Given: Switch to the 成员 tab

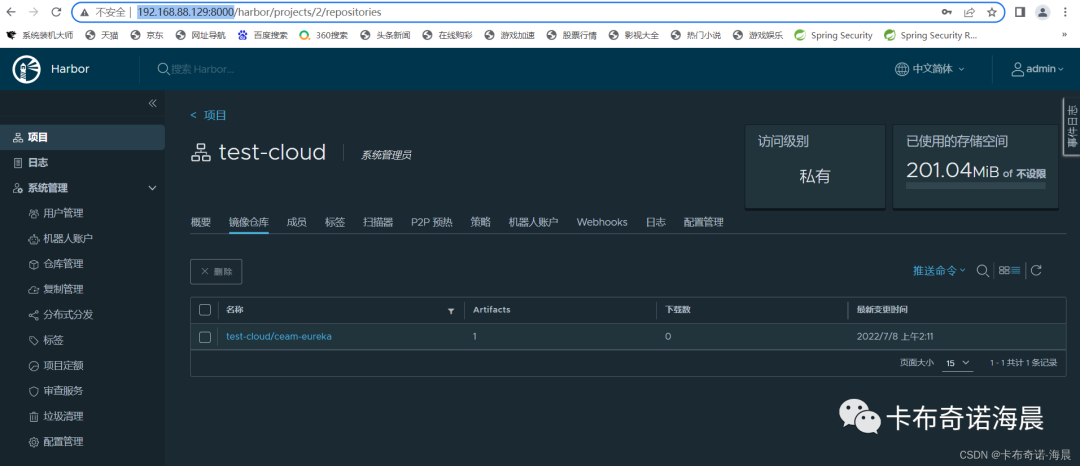Looking at the screenshot, I should (296, 222).
